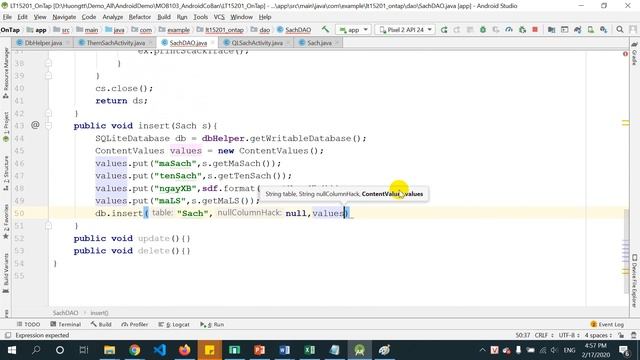The height and width of the screenshot is (360, 640).
Task: Click fold marker on line 51
Action: coord(48,226)
